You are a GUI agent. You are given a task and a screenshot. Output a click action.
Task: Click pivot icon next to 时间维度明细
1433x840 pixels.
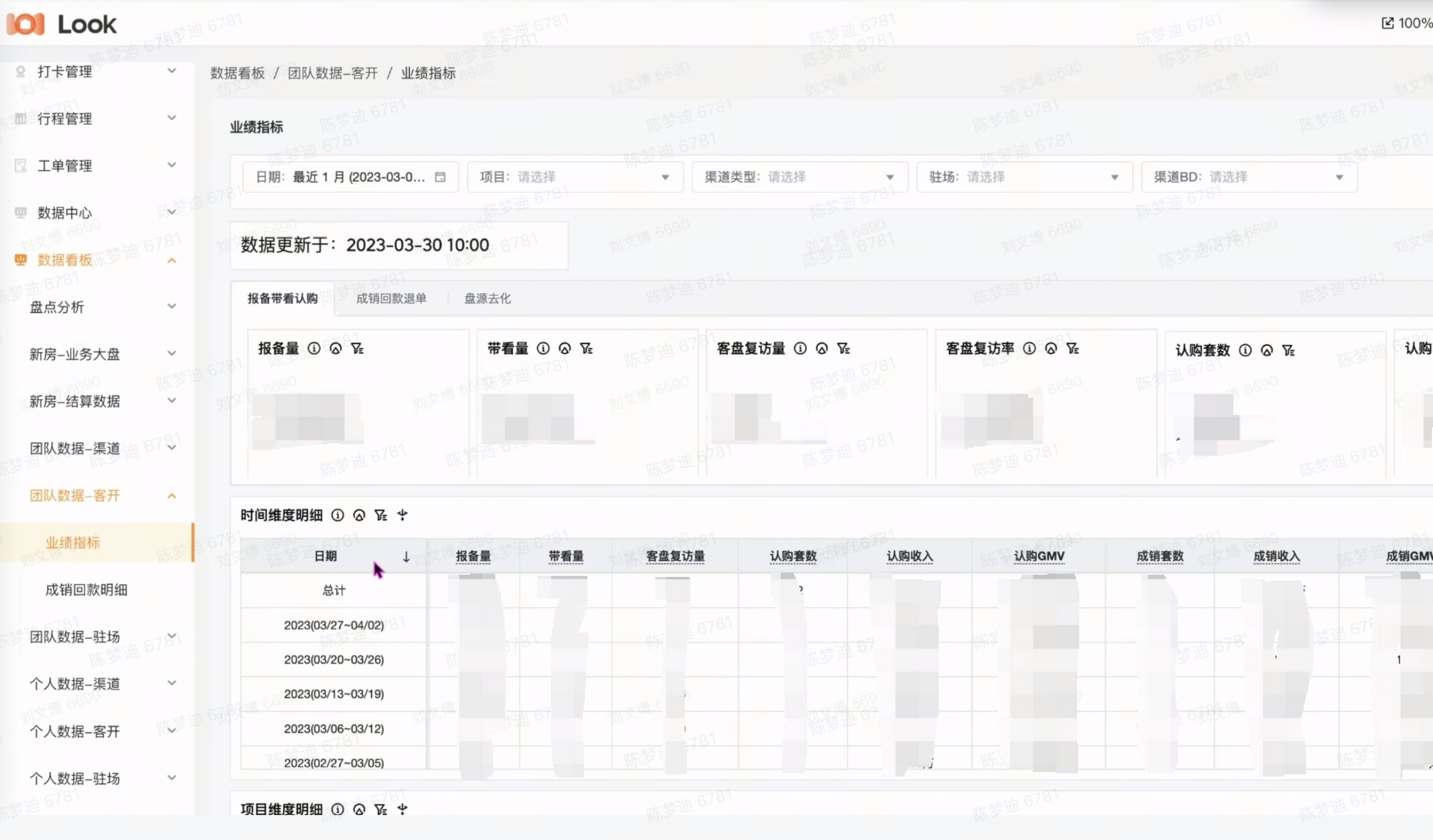(402, 515)
